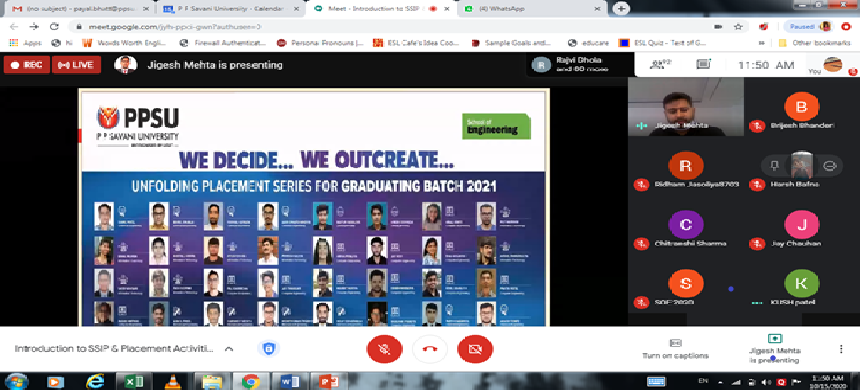Expand meeting details chevron beside meeting title
Screen dimensions: 866x390
point(229,349)
